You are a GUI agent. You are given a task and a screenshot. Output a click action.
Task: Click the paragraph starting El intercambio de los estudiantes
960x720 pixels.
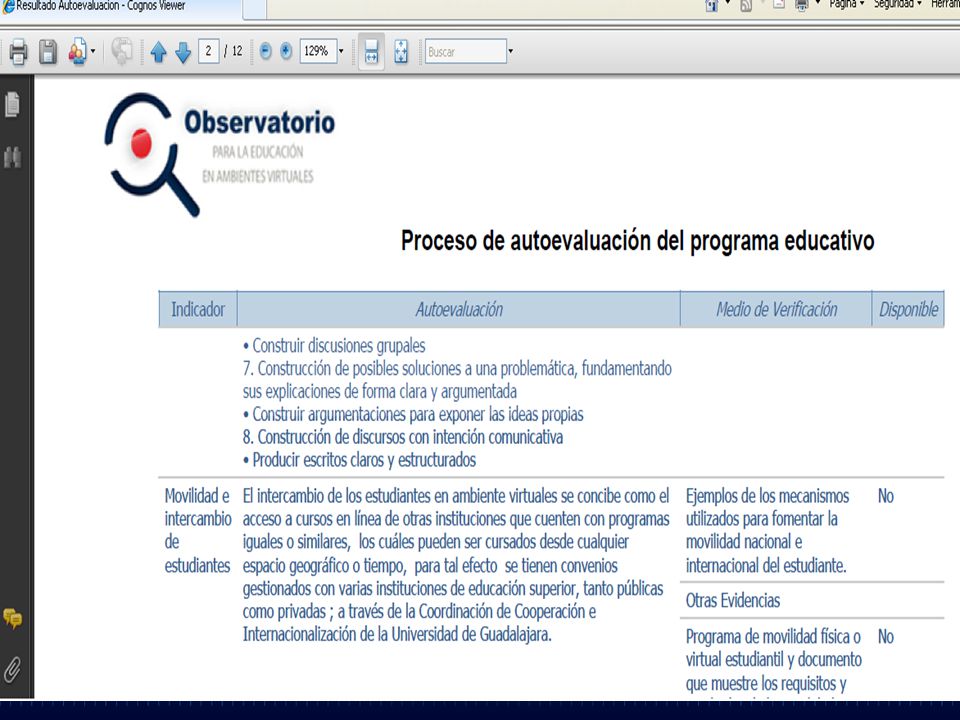pyautogui.click(x=457, y=564)
